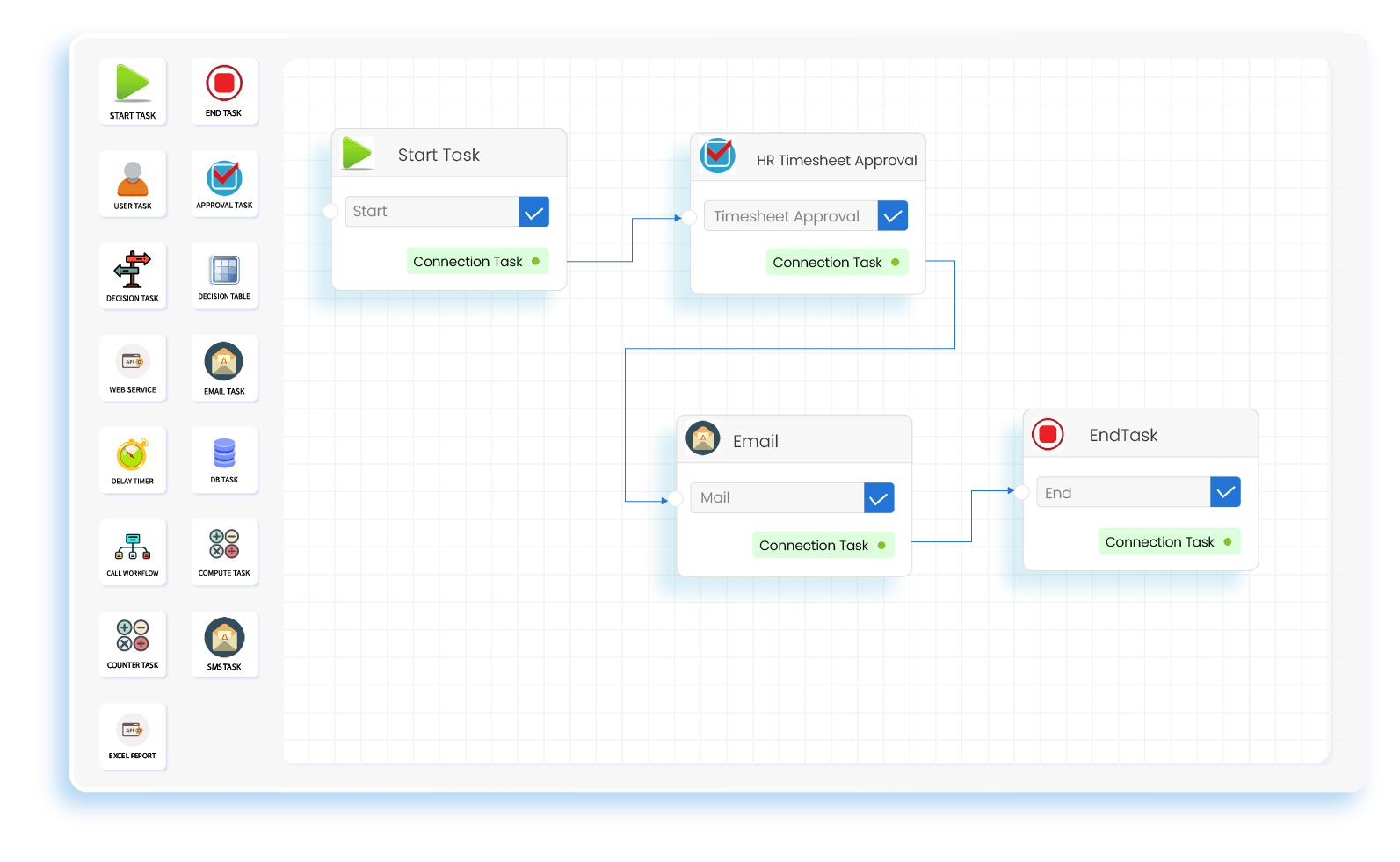Select the Decision Task signpost icon
This screenshot has height=862, width=1400.
[x=133, y=271]
